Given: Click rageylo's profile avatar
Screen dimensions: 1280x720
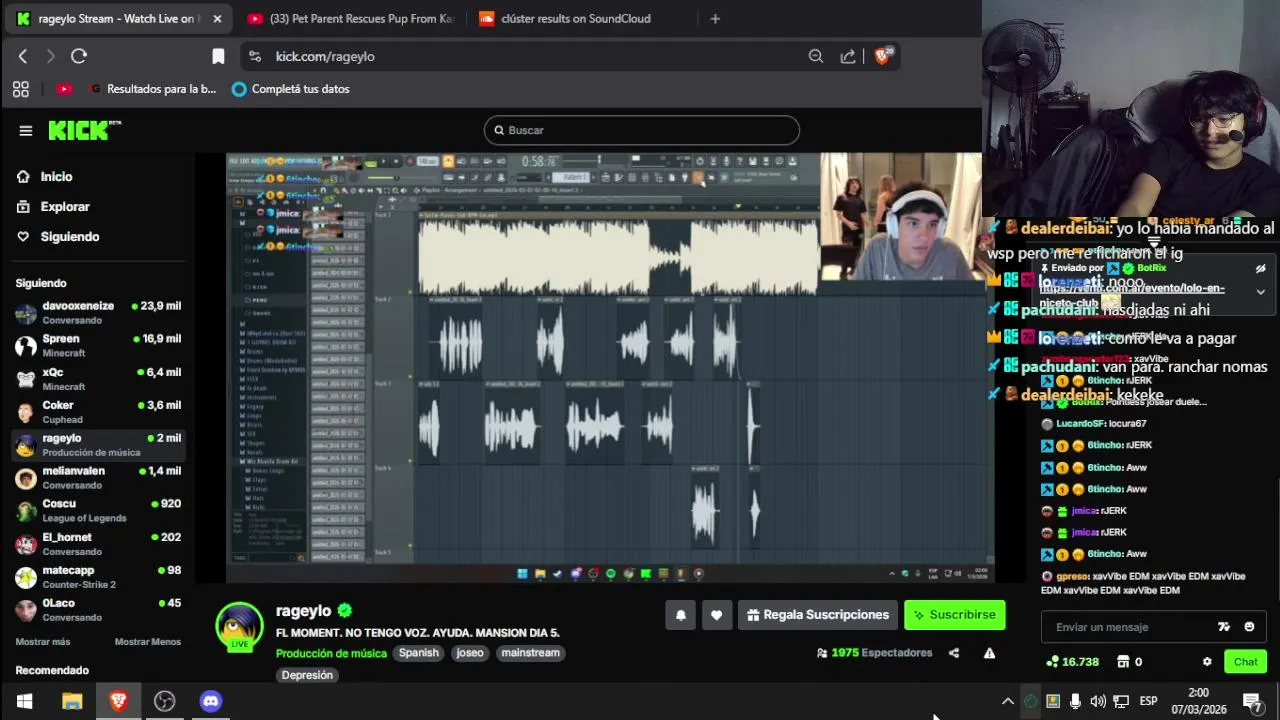Looking at the screenshot, I should point(240,625).
